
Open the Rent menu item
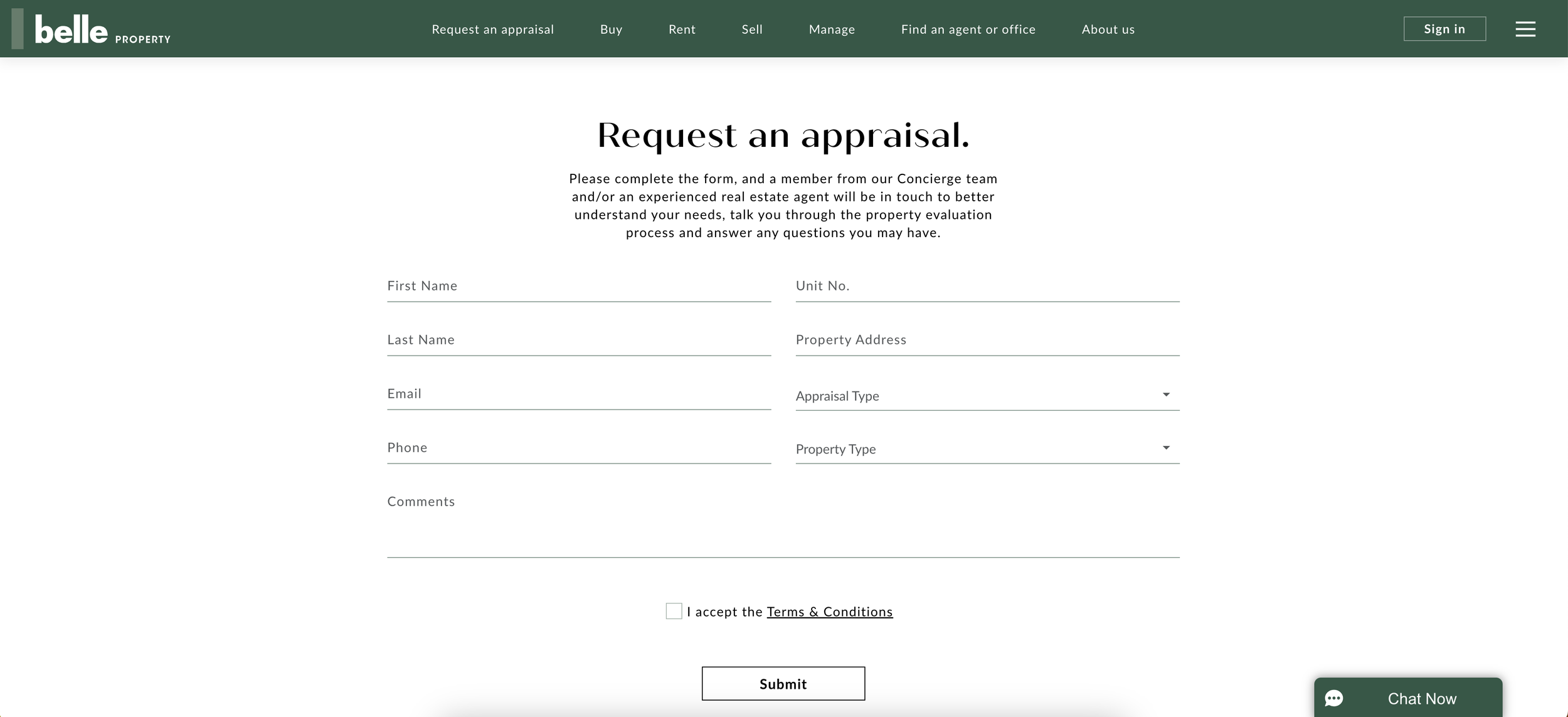[x=682, y=29]
